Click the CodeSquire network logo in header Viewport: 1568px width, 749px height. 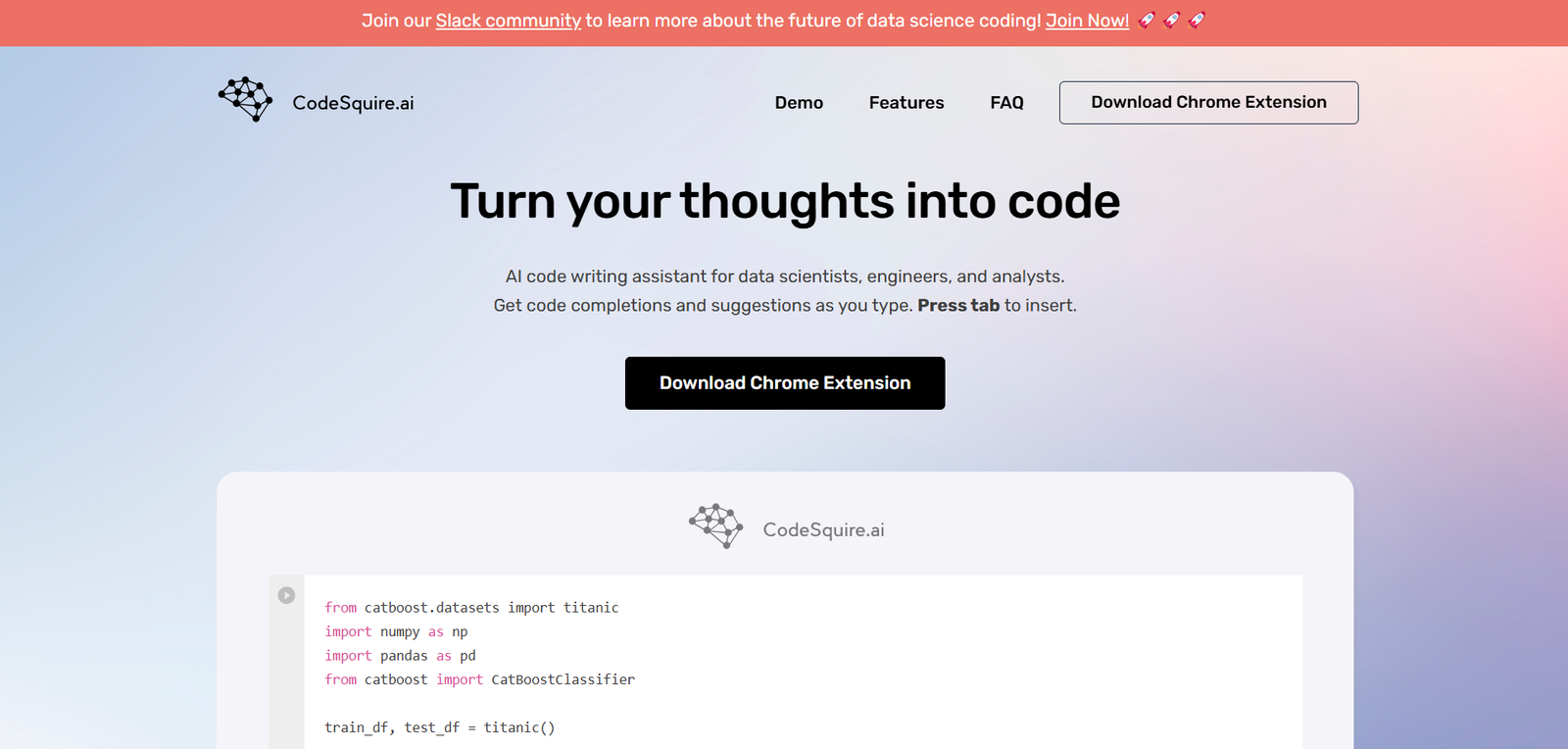click(x=245, y=99)
